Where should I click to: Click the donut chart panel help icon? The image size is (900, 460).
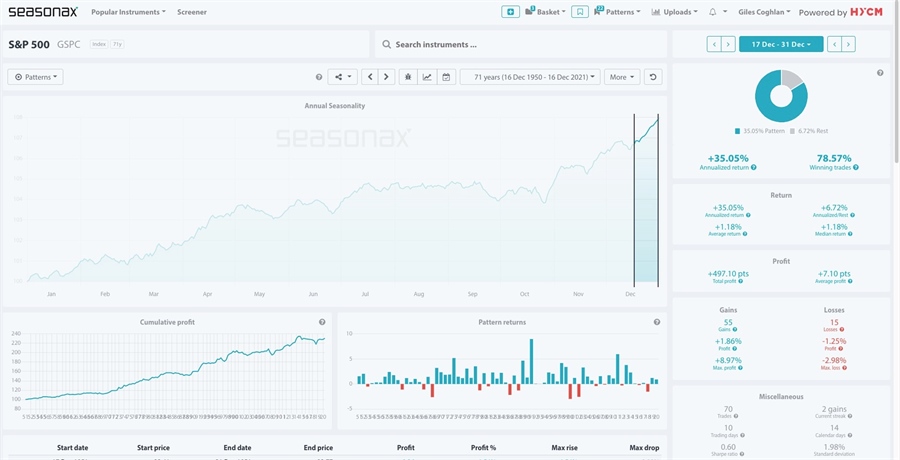click(x=880, y=73)
